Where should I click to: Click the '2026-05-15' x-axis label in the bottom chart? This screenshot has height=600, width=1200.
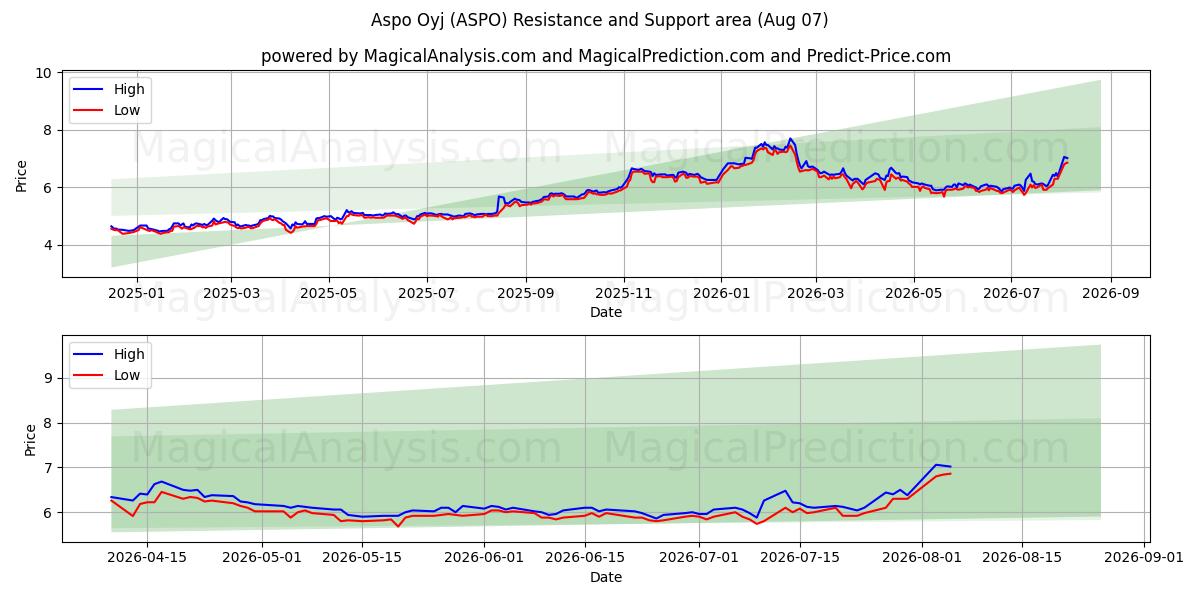pyautogui.click(x=362, y=559)
